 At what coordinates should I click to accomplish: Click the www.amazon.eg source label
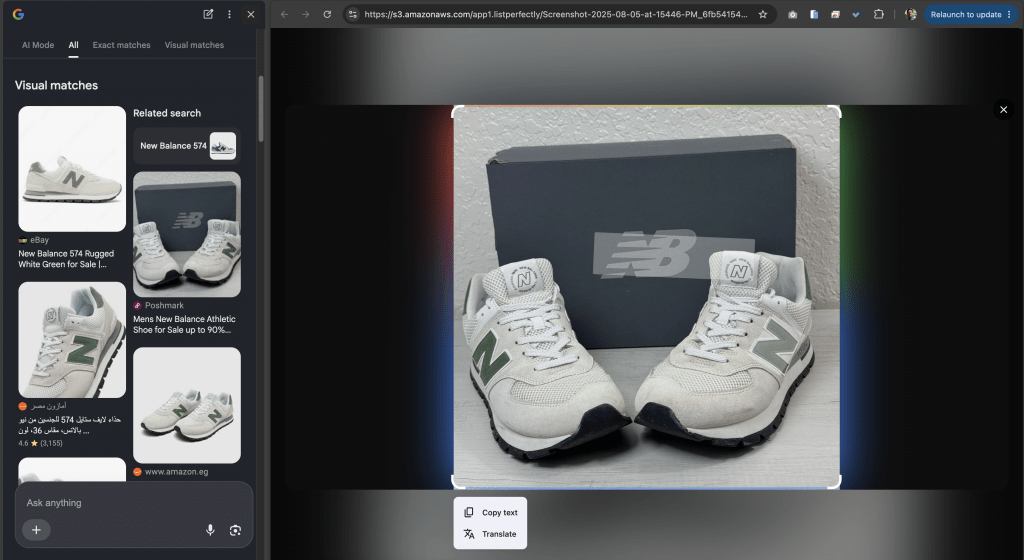(x=176, y=472)
